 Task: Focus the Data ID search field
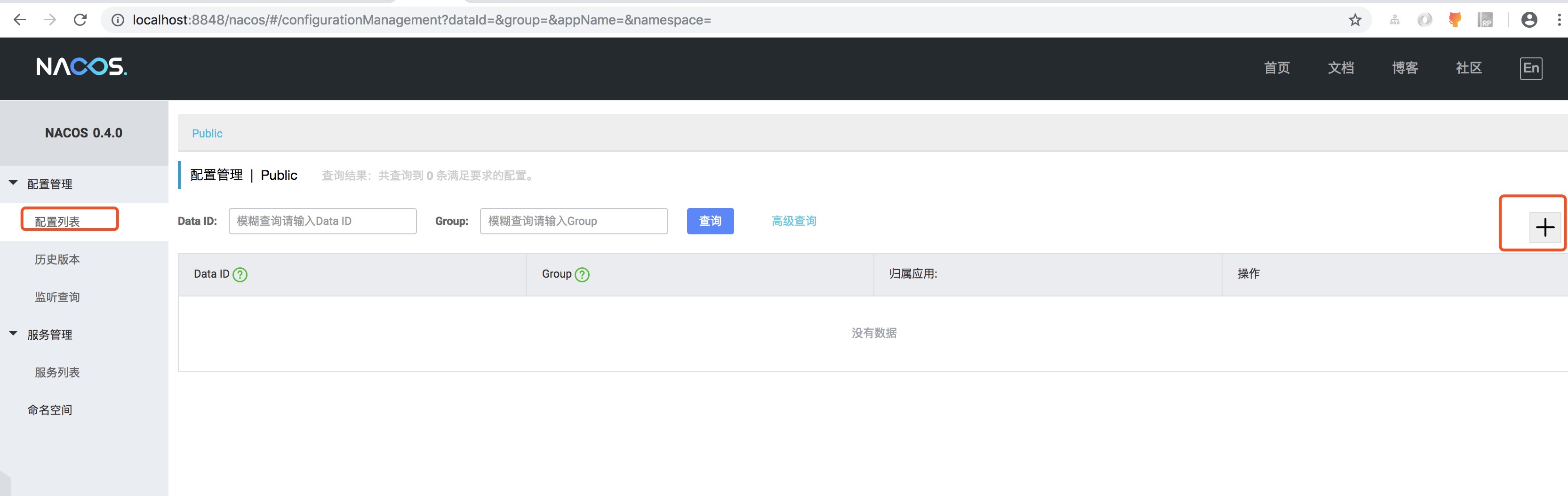[x=322, y=221]
